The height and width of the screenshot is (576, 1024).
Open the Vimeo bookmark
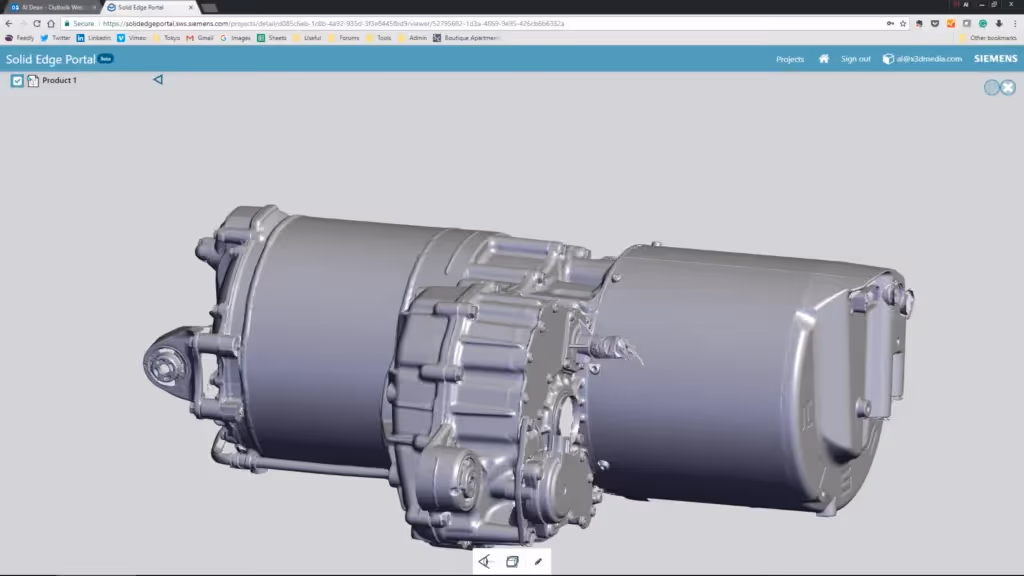pos(131,38)
